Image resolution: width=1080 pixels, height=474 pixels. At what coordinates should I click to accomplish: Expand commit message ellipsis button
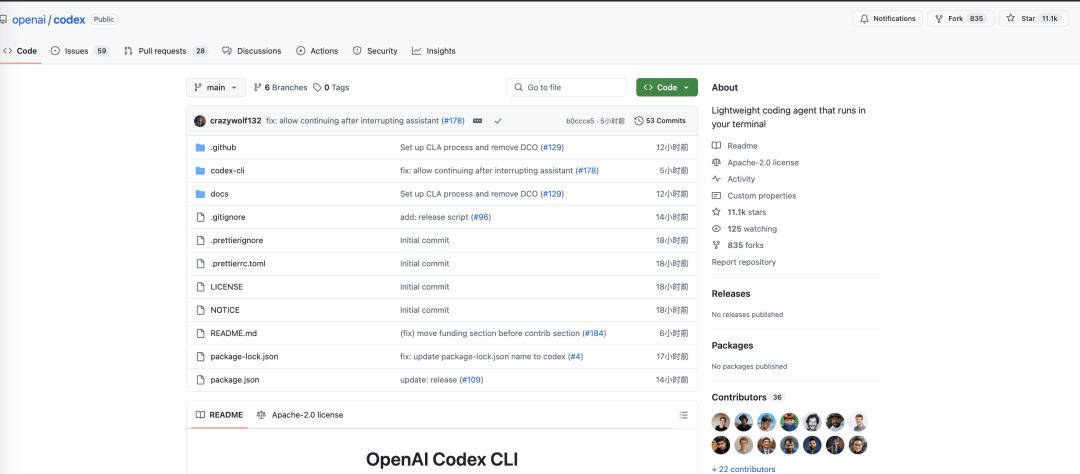[477, 121]
